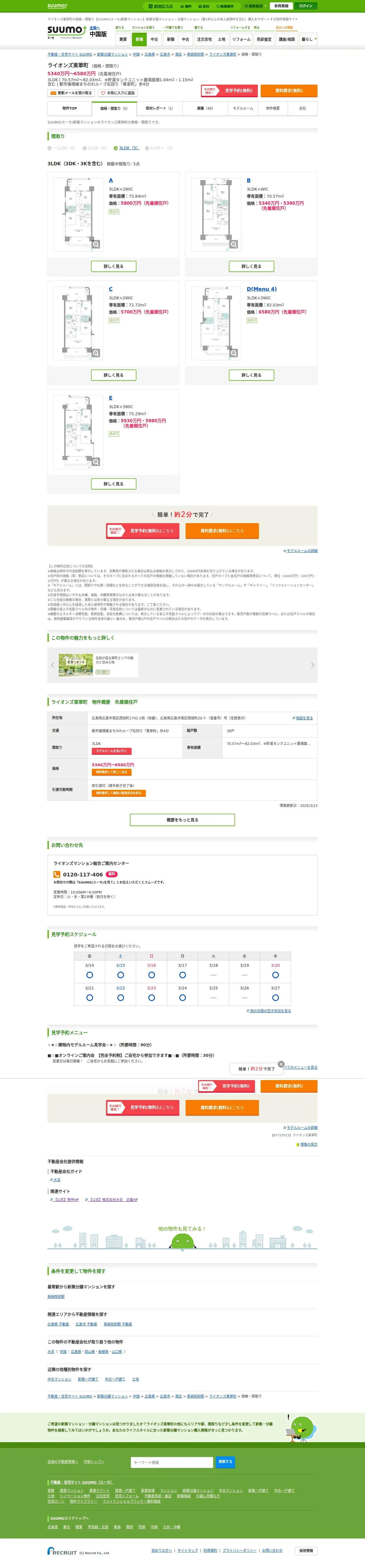
Task: Click the ログイン button
Action: [305, 6]
